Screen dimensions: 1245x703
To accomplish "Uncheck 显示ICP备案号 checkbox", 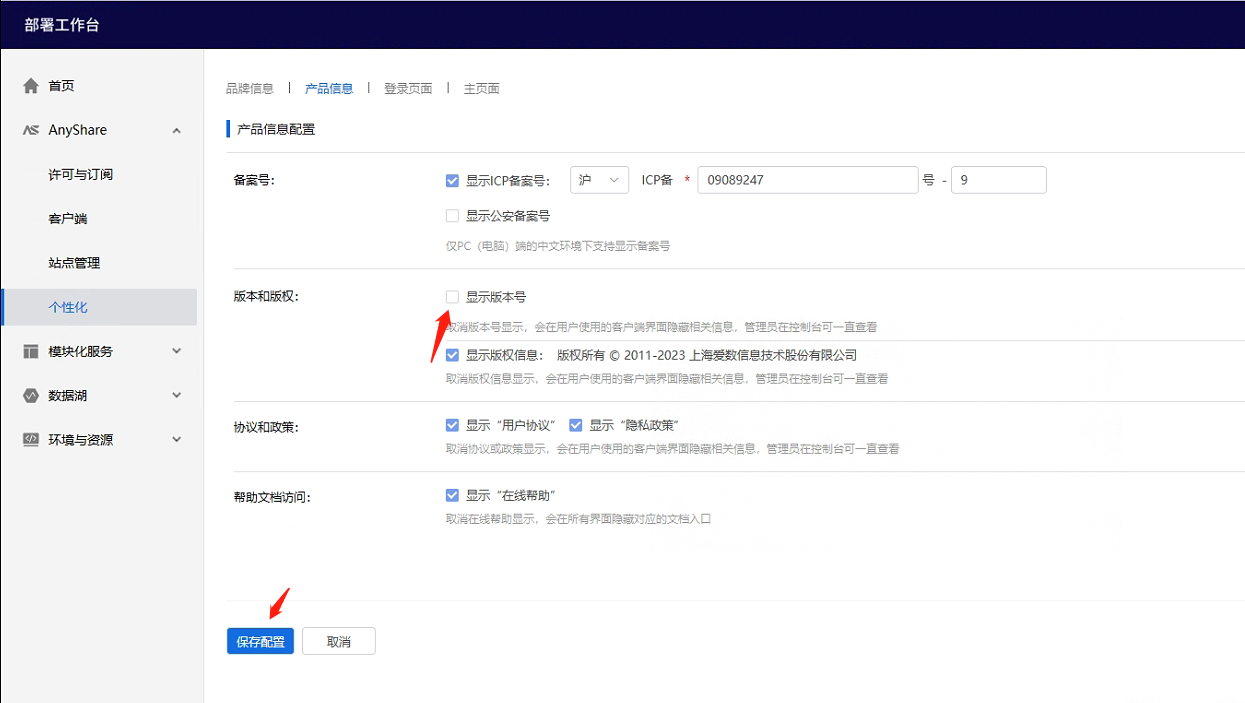I will (452, 181).
